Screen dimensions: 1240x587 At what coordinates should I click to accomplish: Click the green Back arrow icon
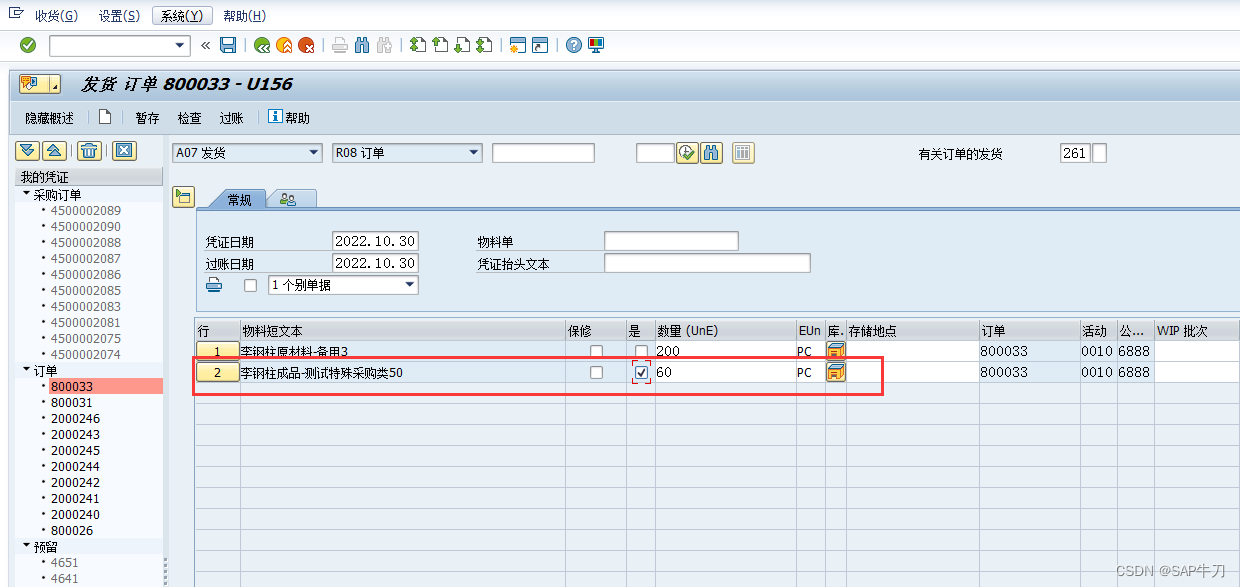pyautogui.click(x=262, y=45)
